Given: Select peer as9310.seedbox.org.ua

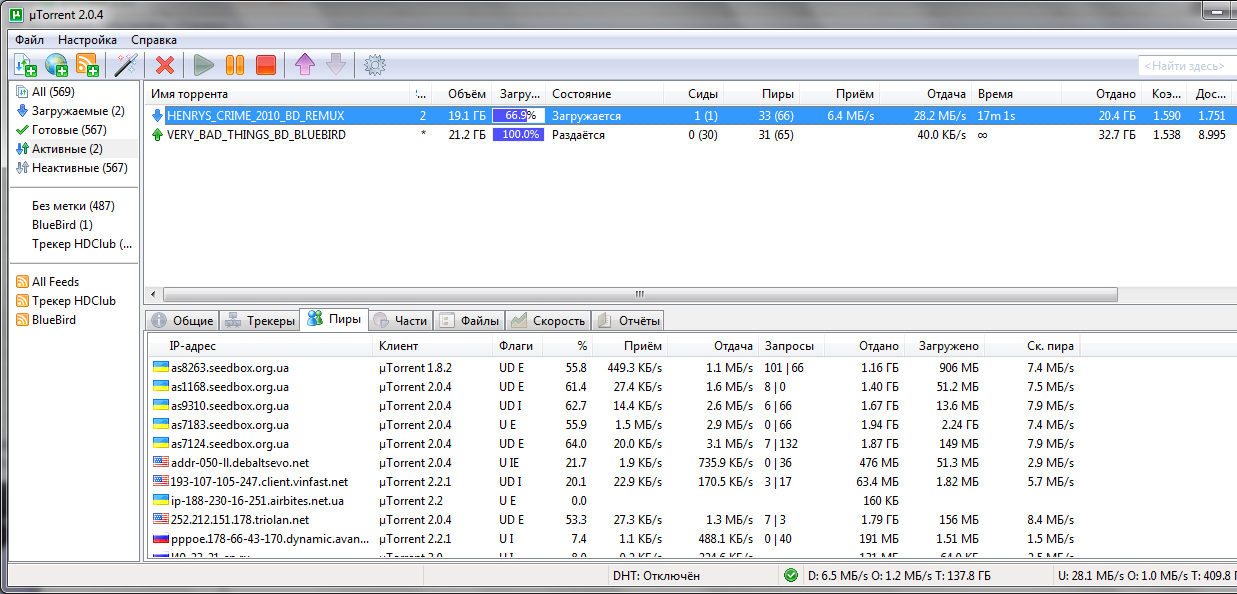Looking at the screenshot, I should 614,406.
